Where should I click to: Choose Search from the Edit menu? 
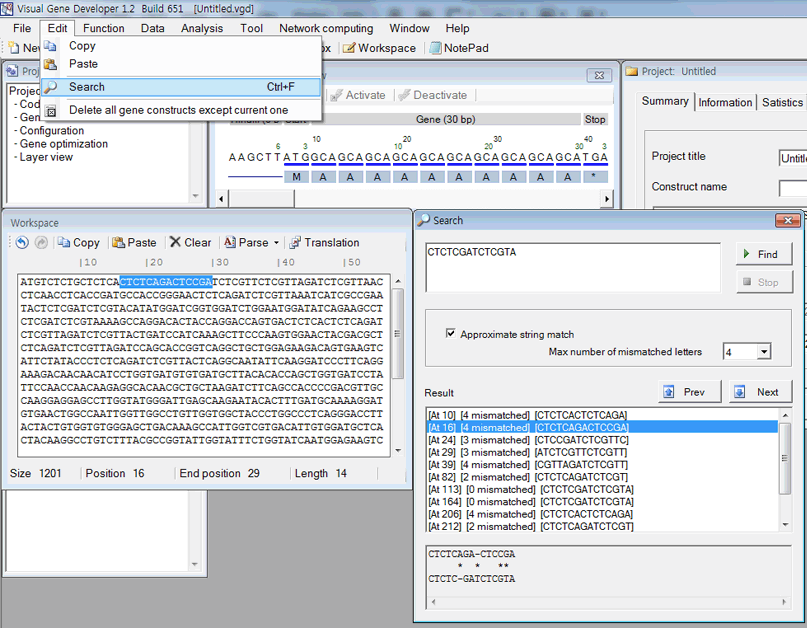pyautogui.click(x=87, y=87)
